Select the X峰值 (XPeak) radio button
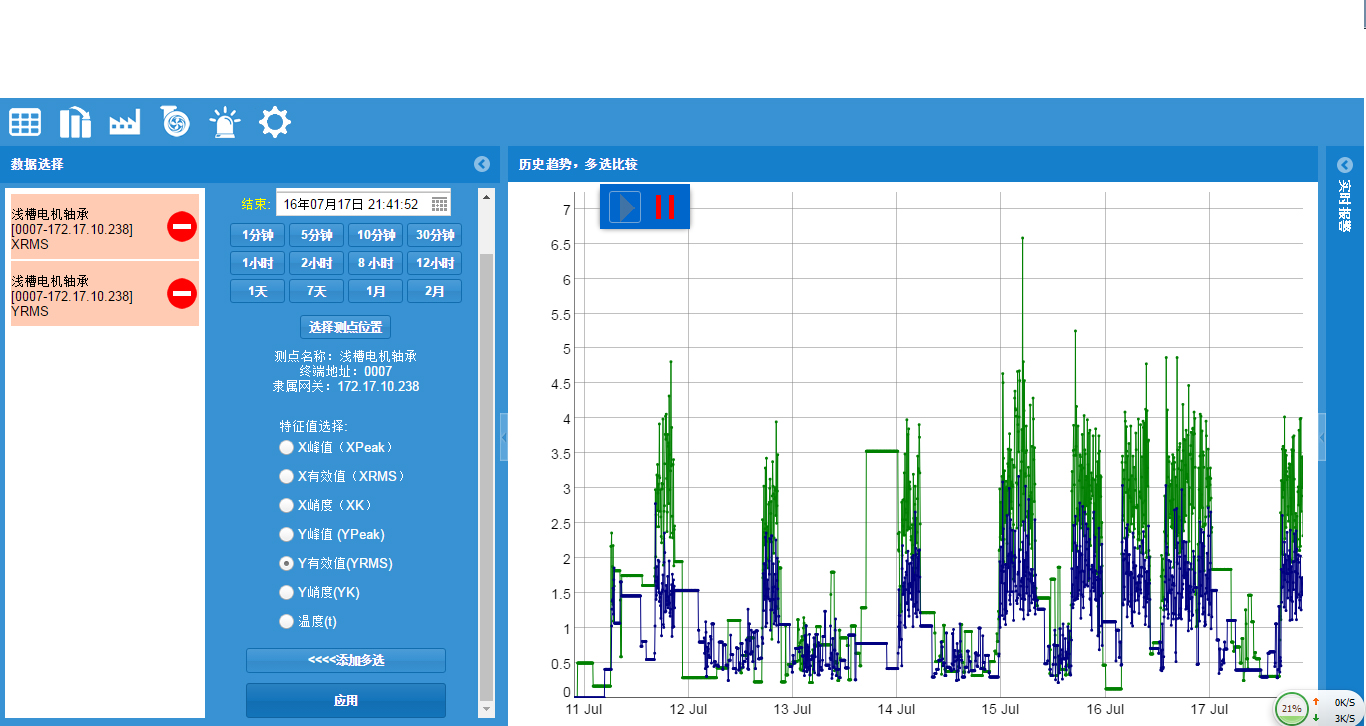This screenshot has height=726, width=1366. coord(287,447)
